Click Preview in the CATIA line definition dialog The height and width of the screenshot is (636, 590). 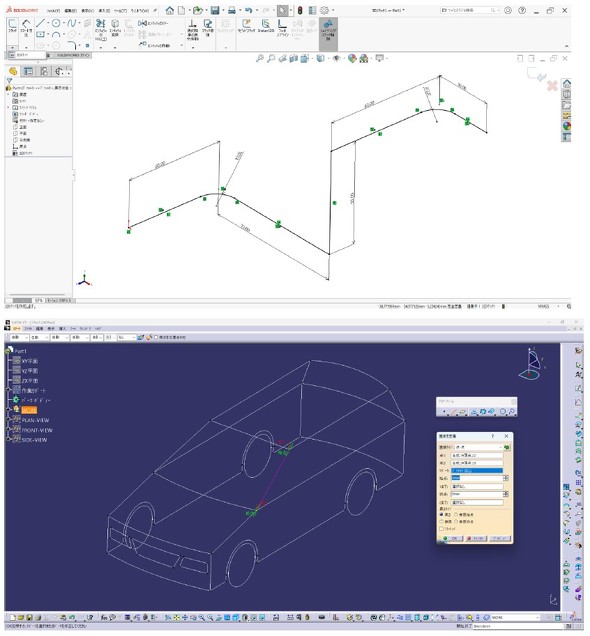(500, 538)
